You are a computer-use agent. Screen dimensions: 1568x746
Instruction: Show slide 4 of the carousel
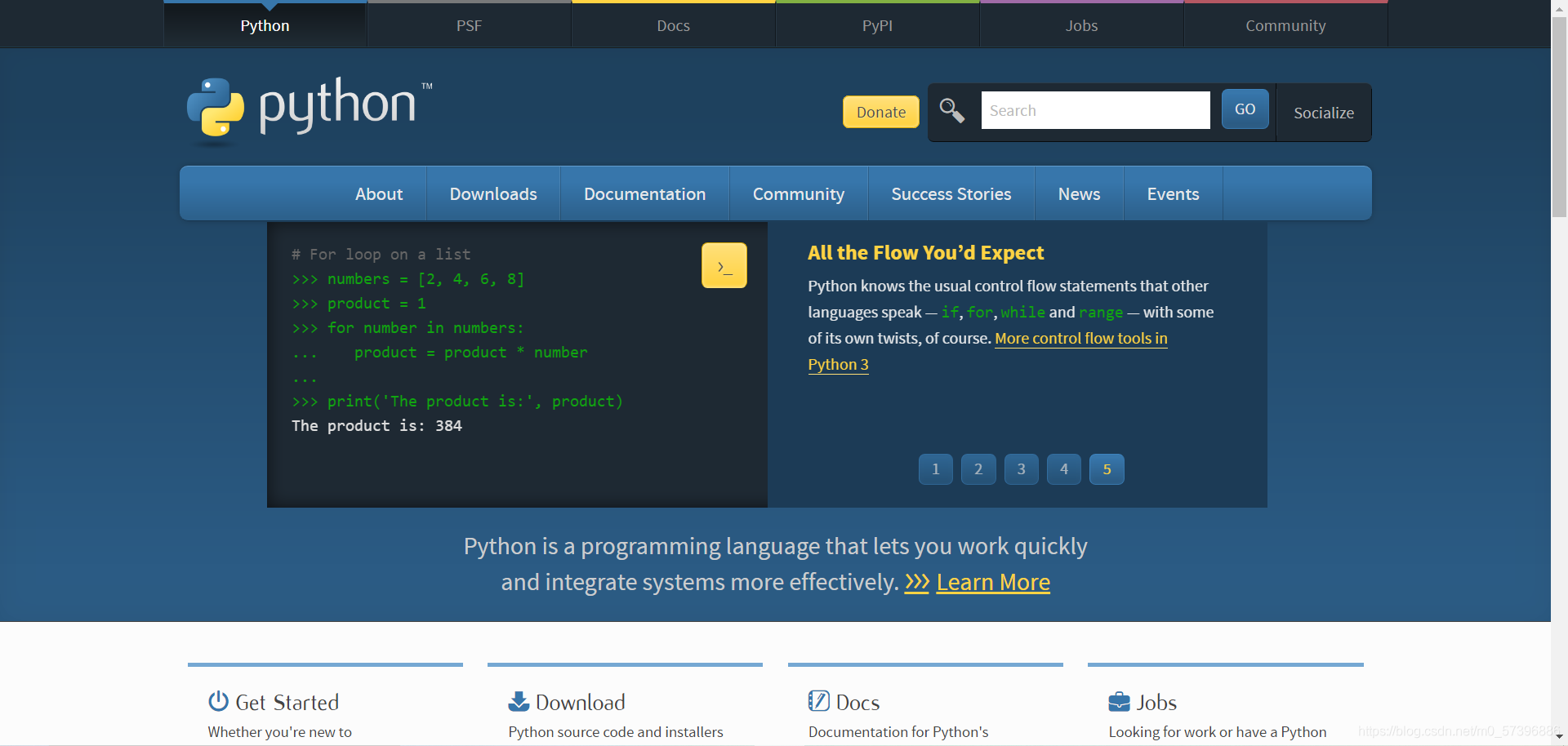coord(1064,469)
